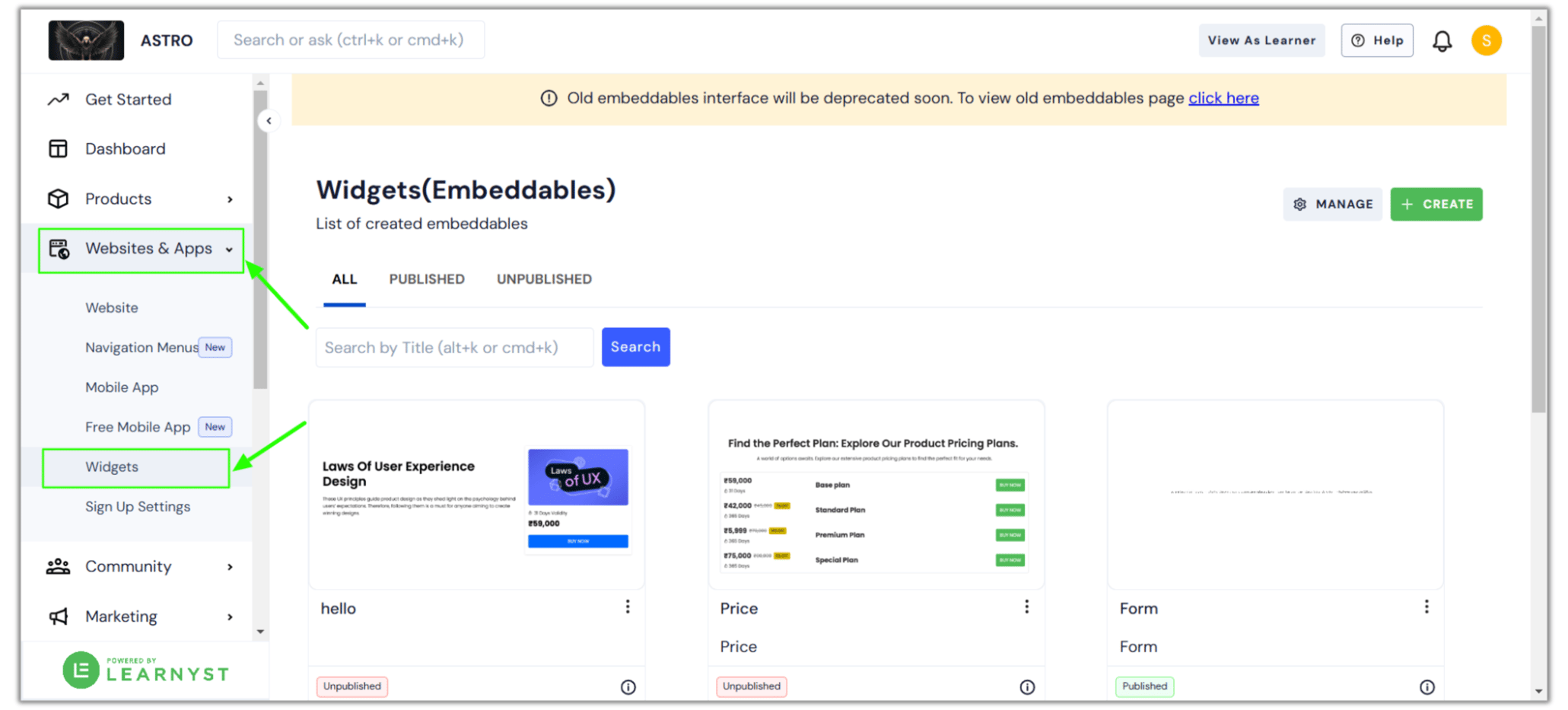The height and width of the screenshot is (710, 1568).
Task: Select the Dashboard icon in sidebar
Action: (x=58, y=148)
